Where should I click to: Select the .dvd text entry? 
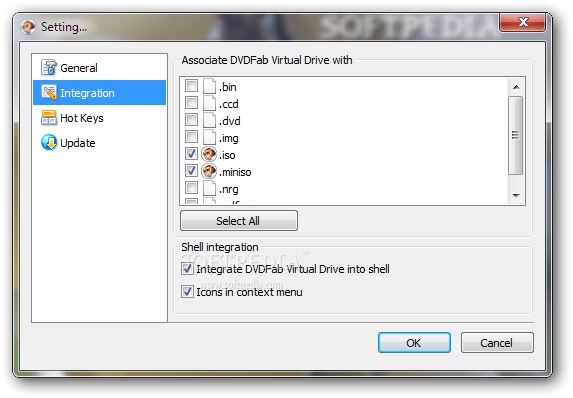click(230, 121)
